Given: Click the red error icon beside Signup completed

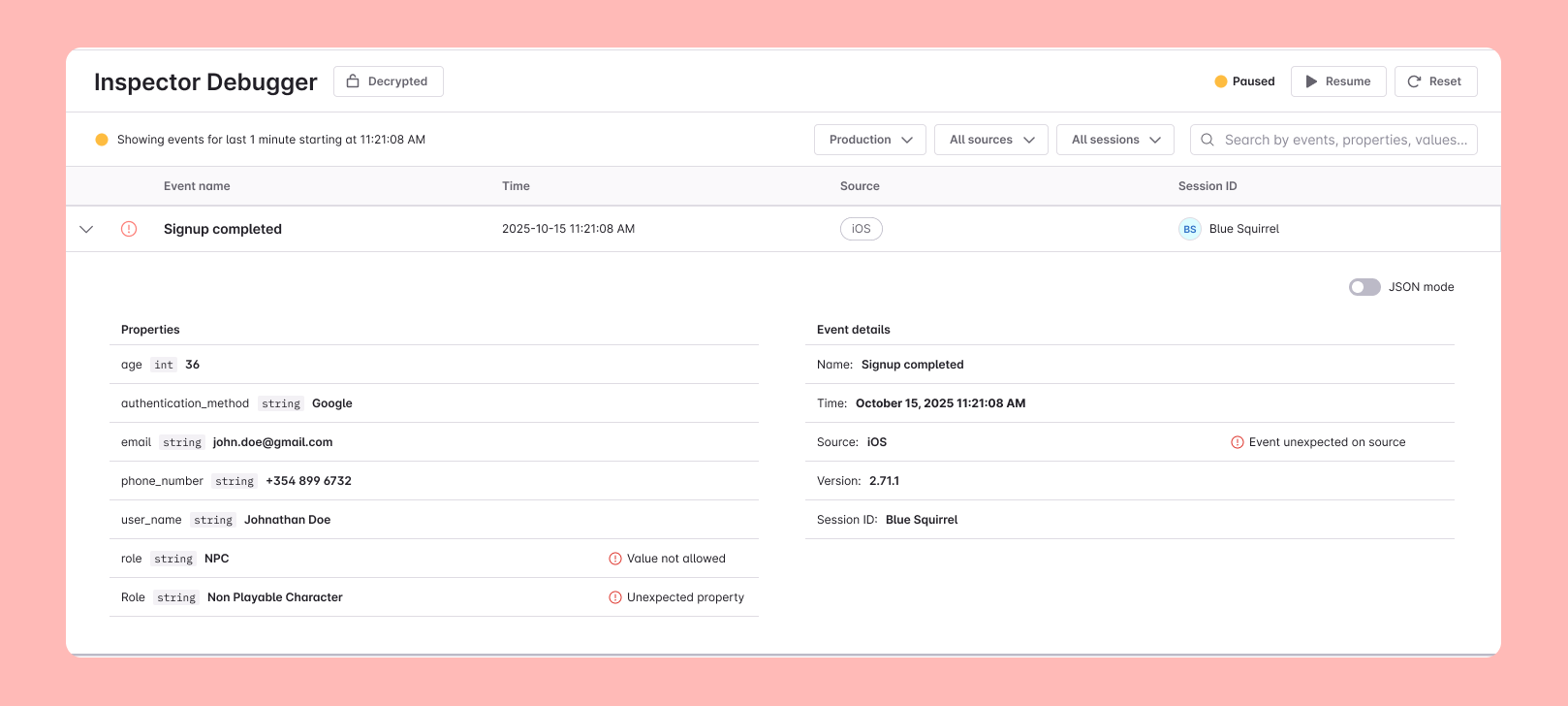Looking at the screenshot, I should 129,229.
